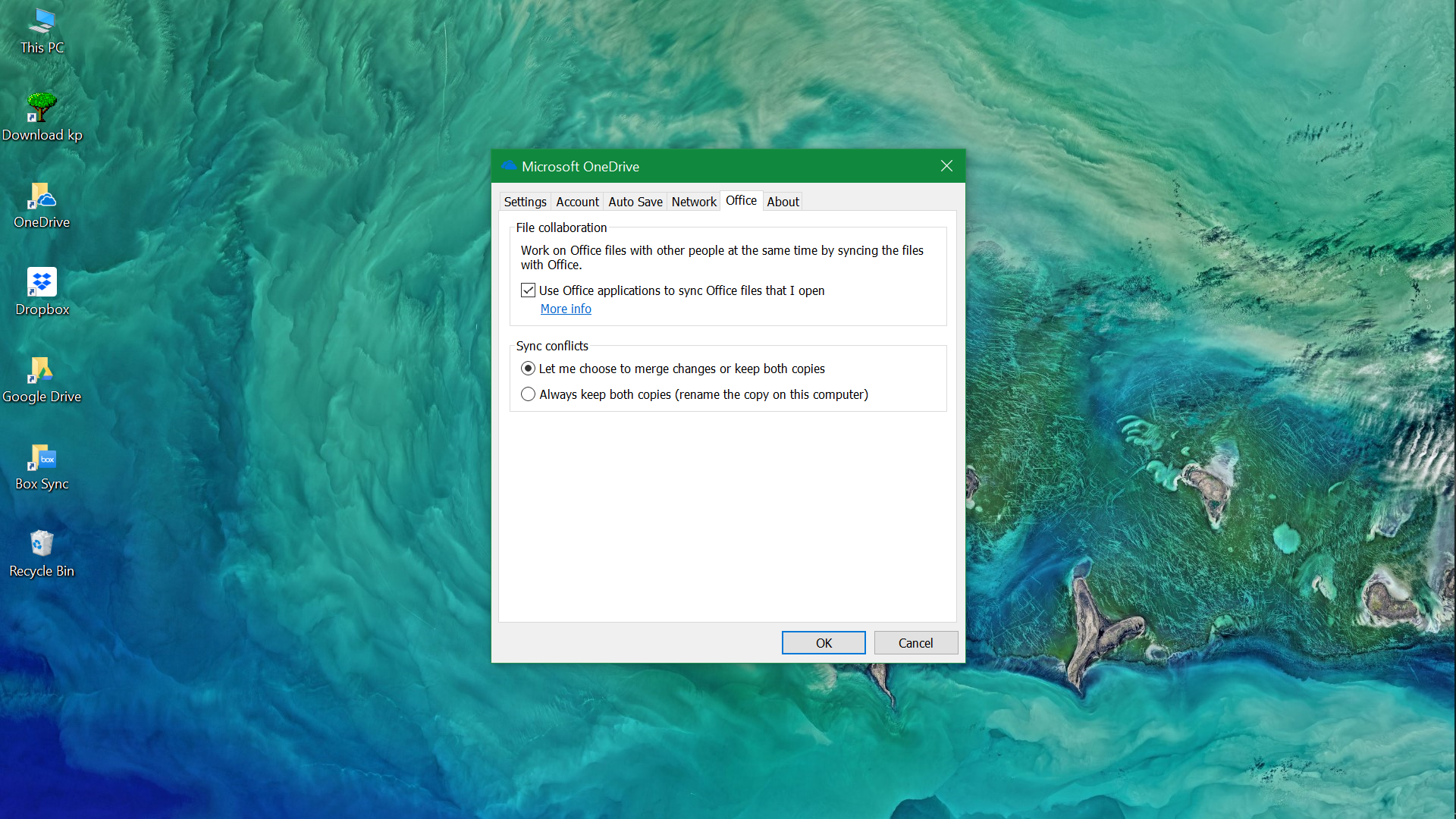The height and width of the screenshot is (819, 1456).
Task: Select the Dropbox desktop shortcut
Action: [42, 293]
